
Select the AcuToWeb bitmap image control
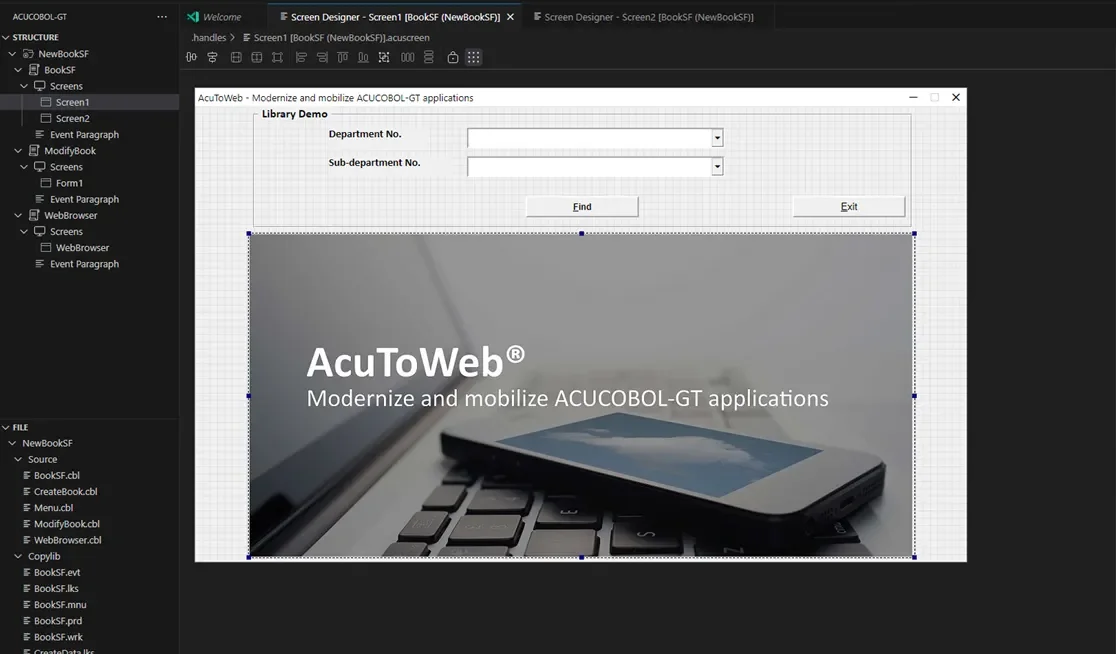(x=581, y=396)
